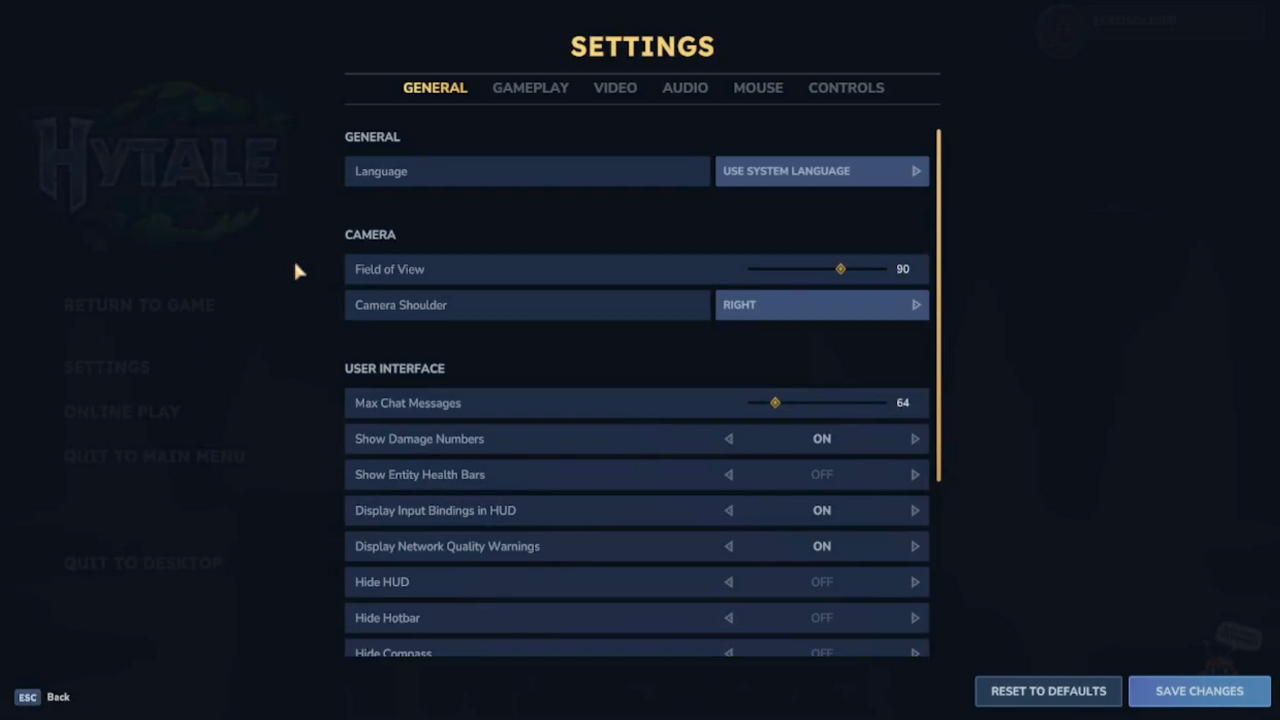Screen dimensions: 1280x720
Task: Click the arrow on the Language dropdown
Action: point(916,171)
